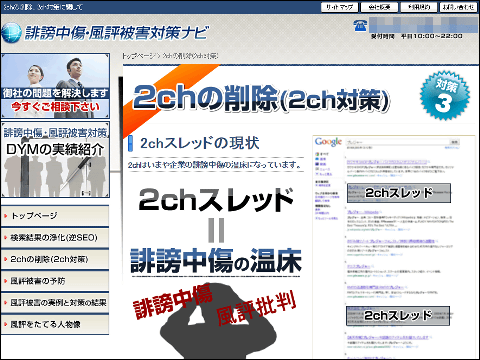Screen dimensions: 480x360
Task: Click the globe logo icon in header
Action: [x=11, y=33]
